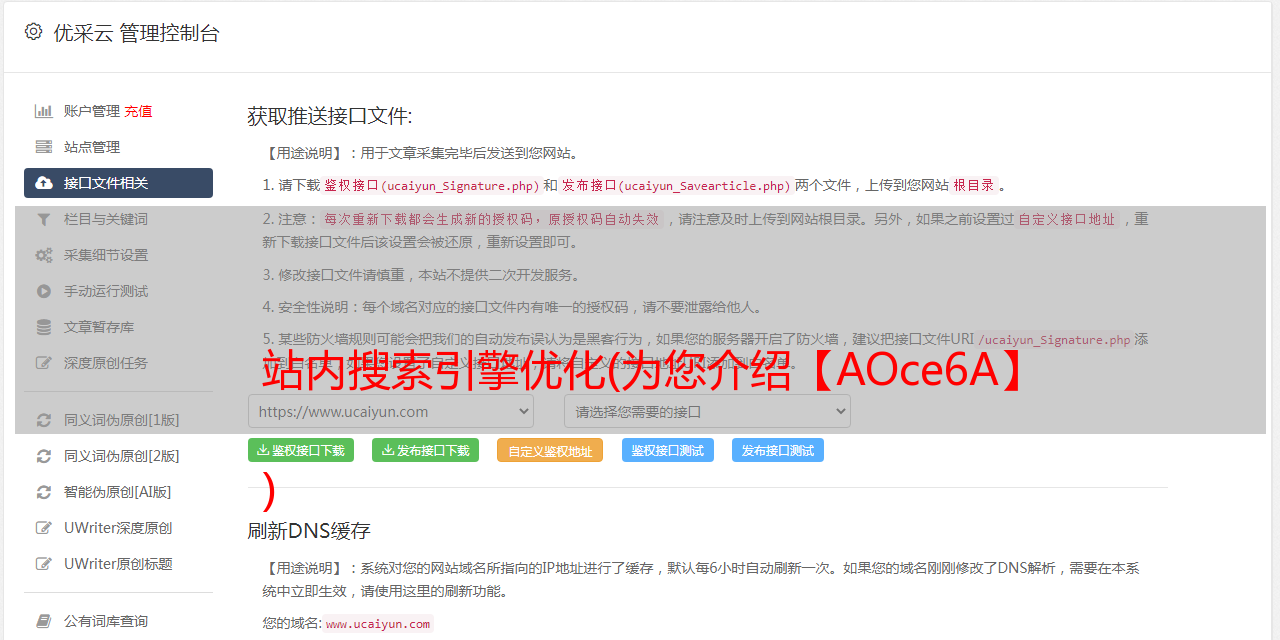Viewport: 1280px width, 640px height.
Task: Click the 优采云 管理控制台 header title
Action: (x=136, y=33)
